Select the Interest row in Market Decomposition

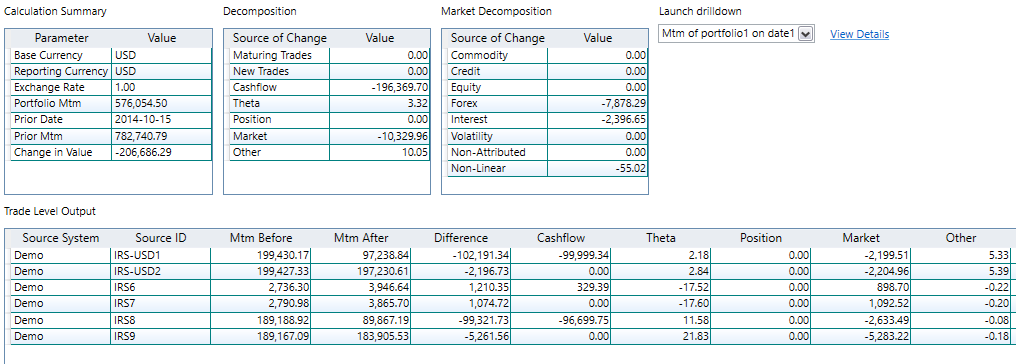[548, 120]
